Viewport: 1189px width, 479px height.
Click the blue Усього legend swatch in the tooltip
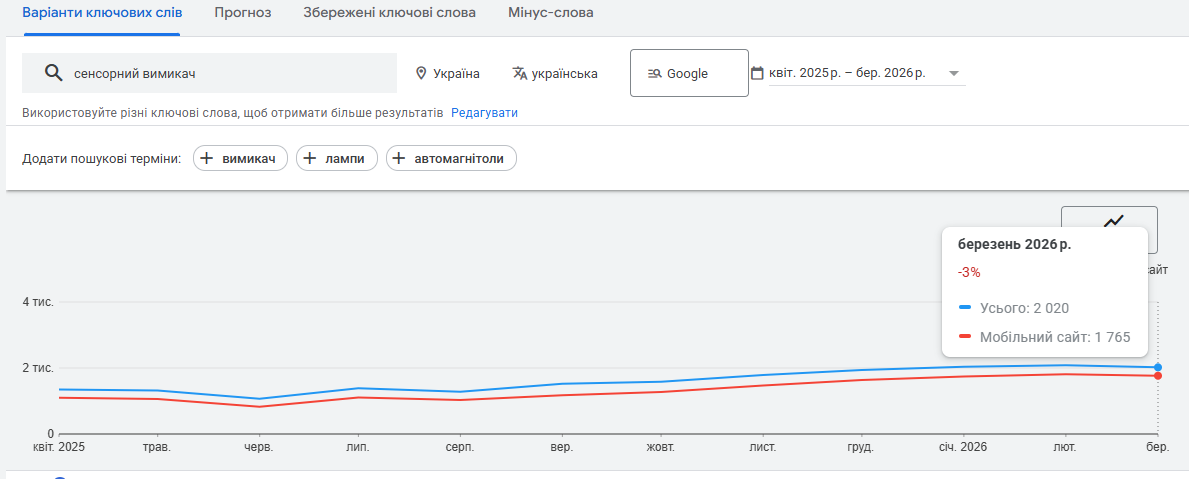point(965,308)
